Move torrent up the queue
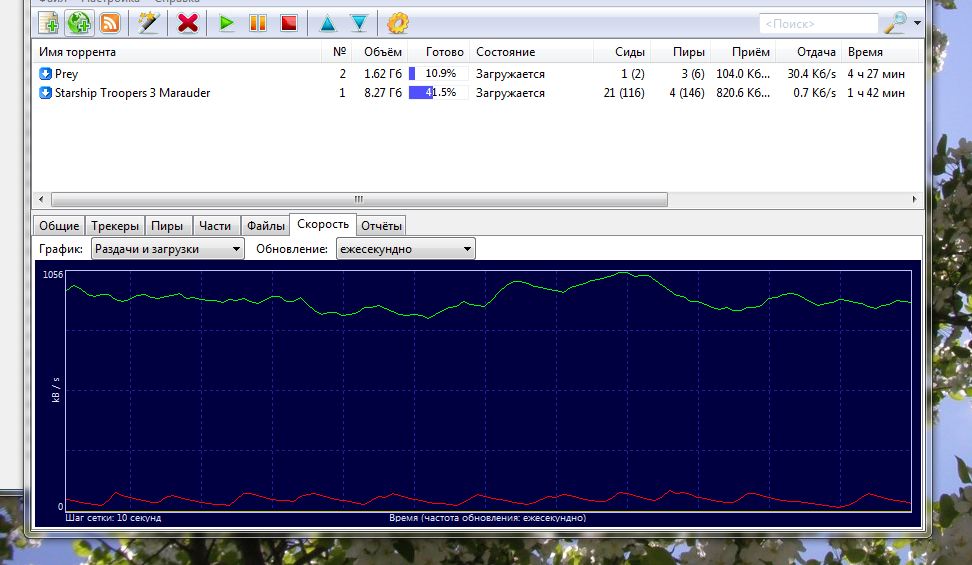Image resolution: width=972 pixels, height=565 pixels. [327, 22]
